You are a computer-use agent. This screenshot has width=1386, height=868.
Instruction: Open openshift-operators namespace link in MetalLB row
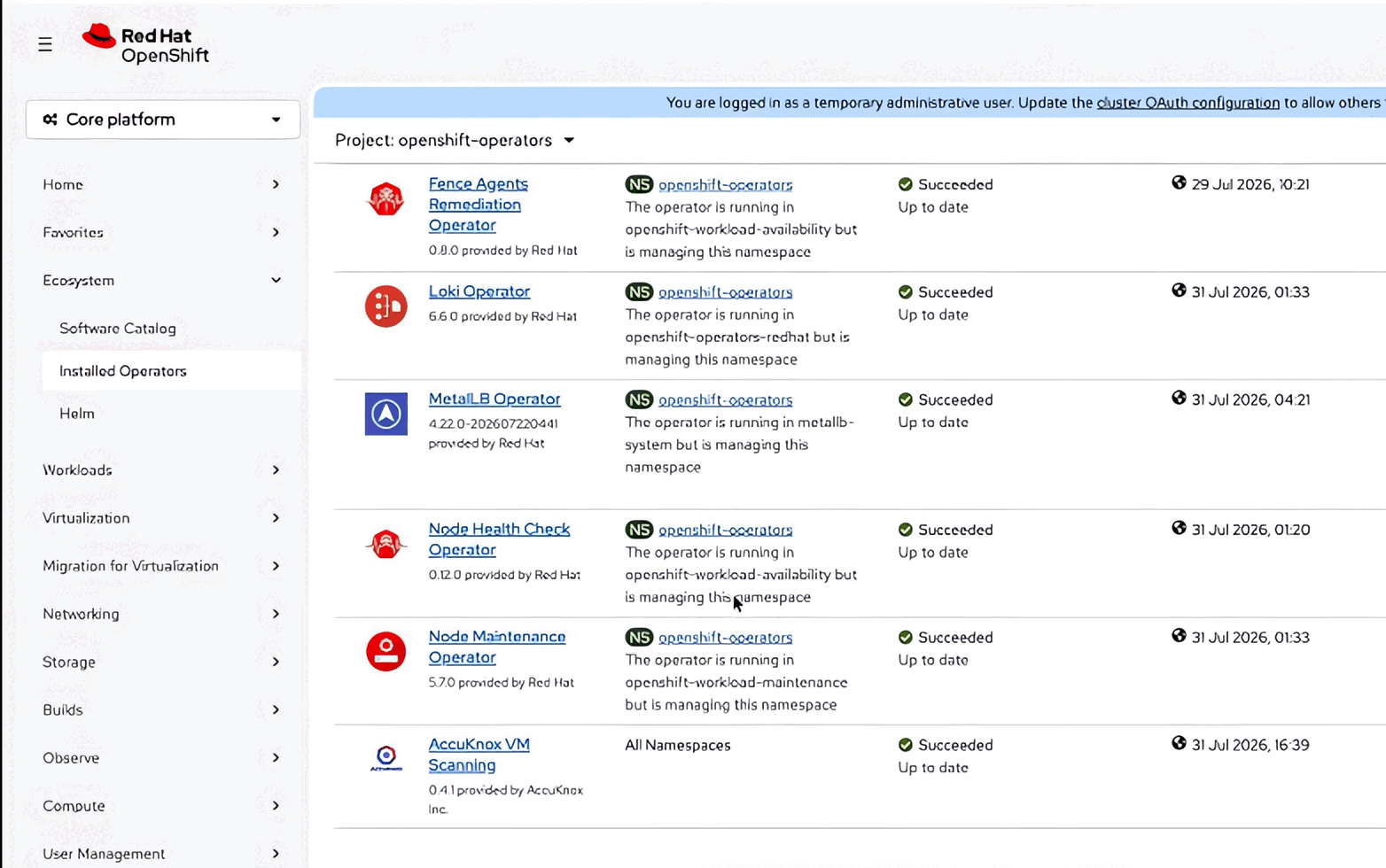pyautogui.click(x=726, y=400)
